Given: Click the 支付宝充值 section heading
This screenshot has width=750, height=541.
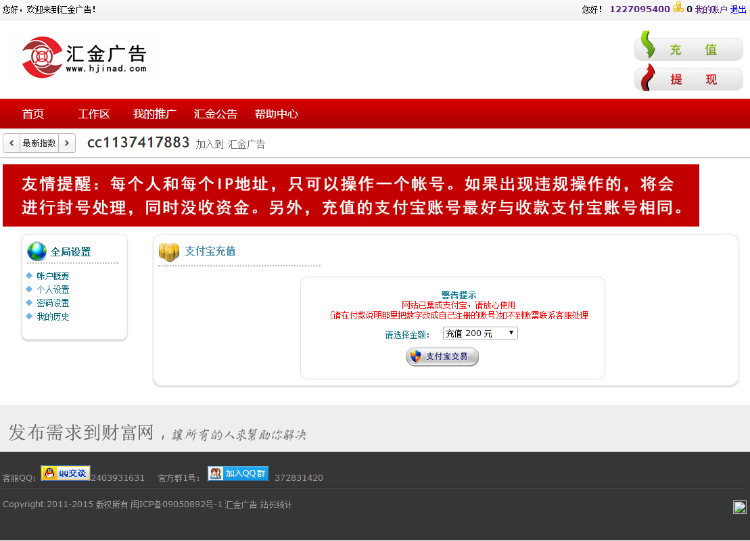Looking at the screenshot, I should pos(210,251).
